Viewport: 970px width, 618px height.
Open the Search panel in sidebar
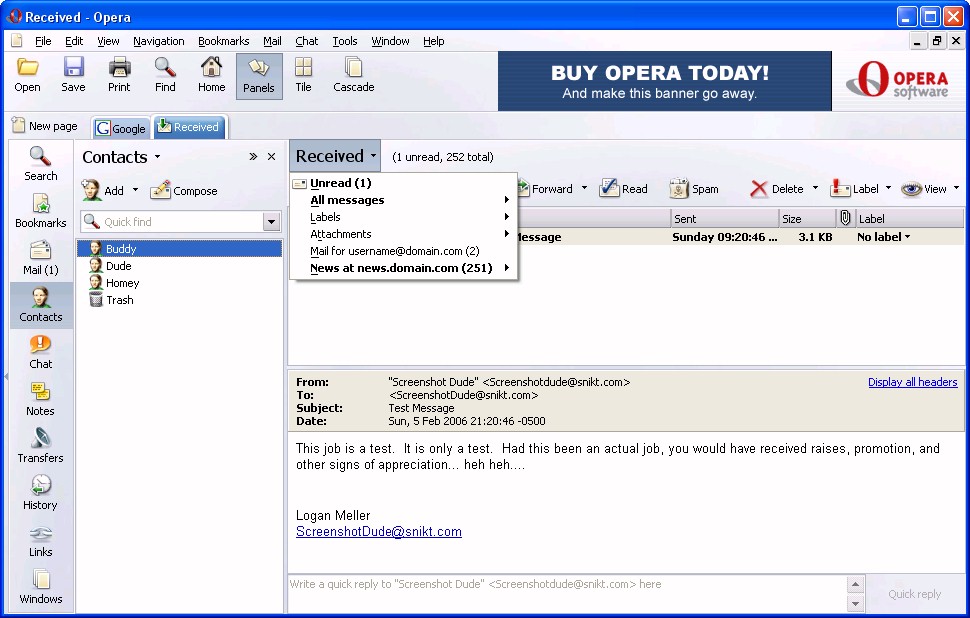41,164
